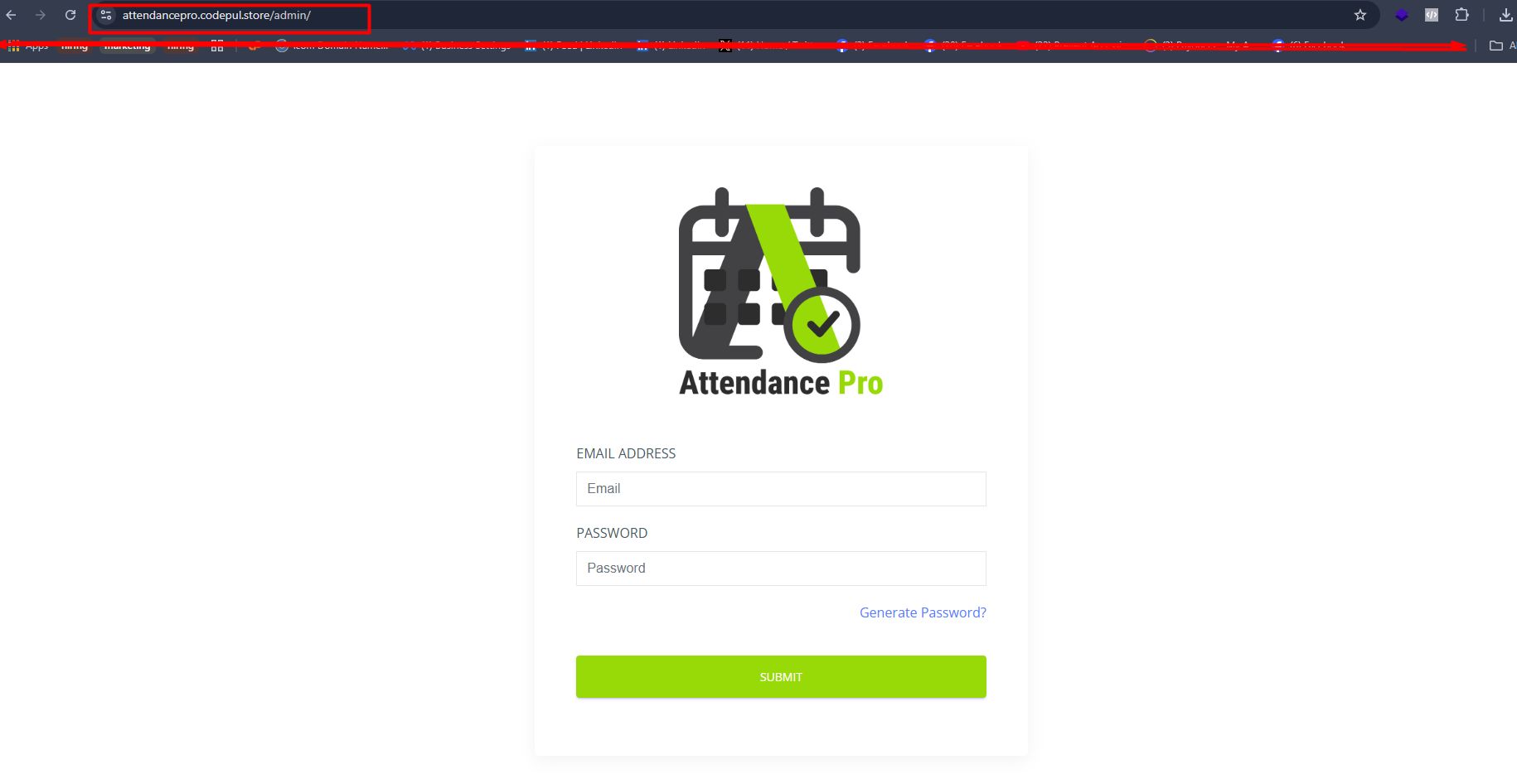Open the All Bookmarks folder icon
The image size is (1517, 784).
tap(1496, 46)
